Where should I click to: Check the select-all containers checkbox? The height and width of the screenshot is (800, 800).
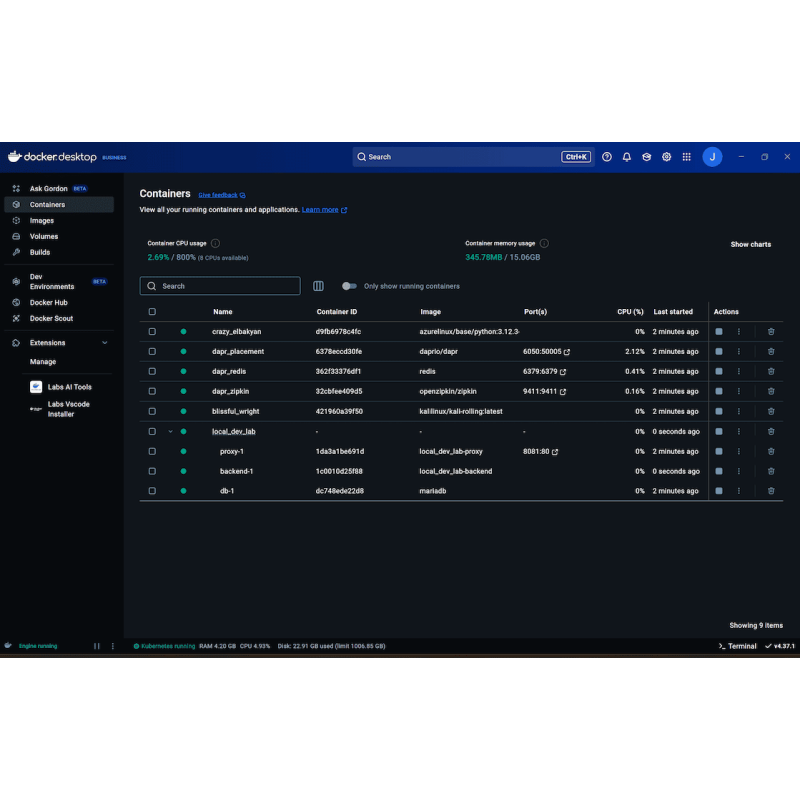[x=152, y=312]
